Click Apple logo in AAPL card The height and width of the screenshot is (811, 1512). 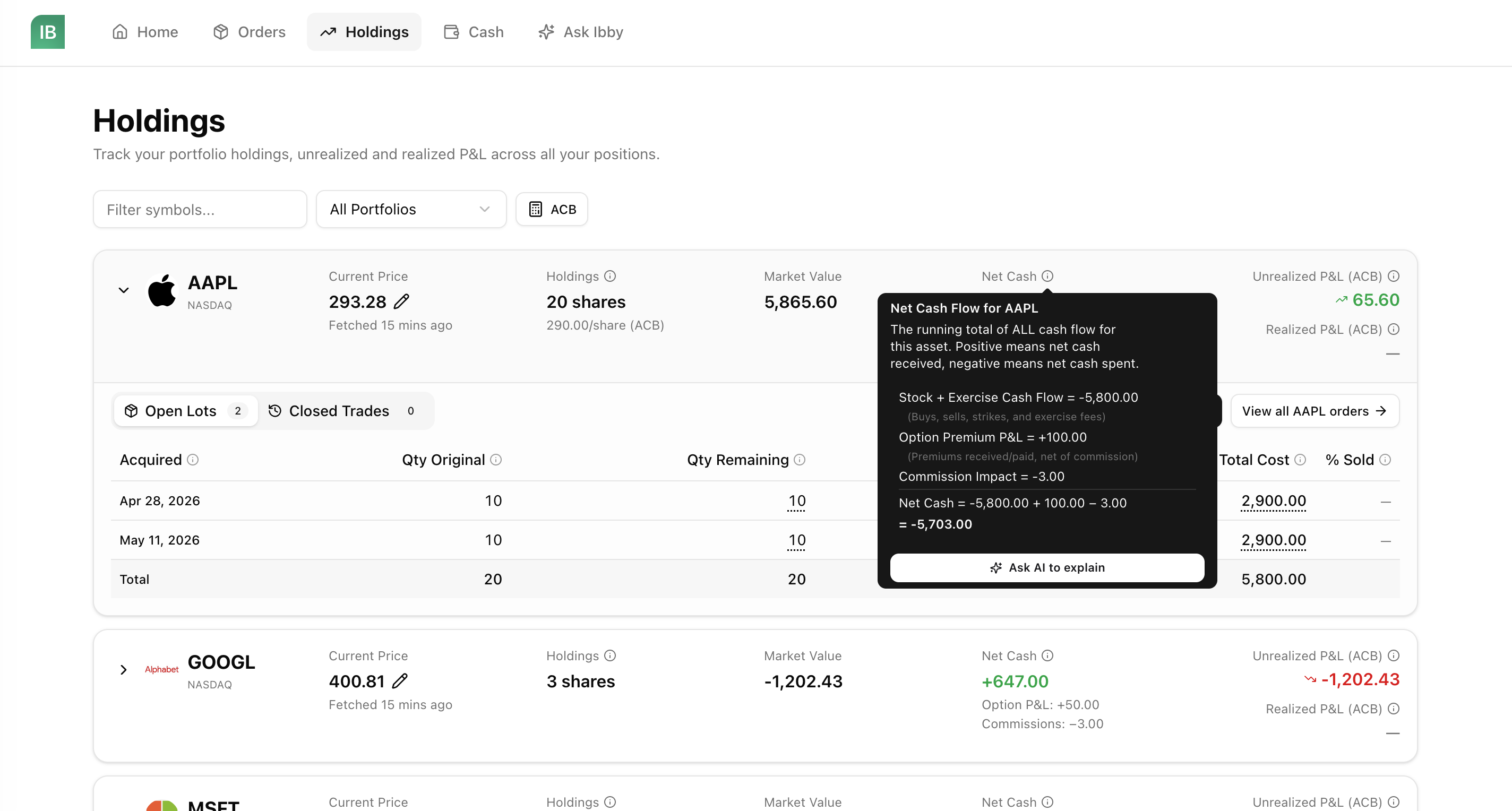161,290
